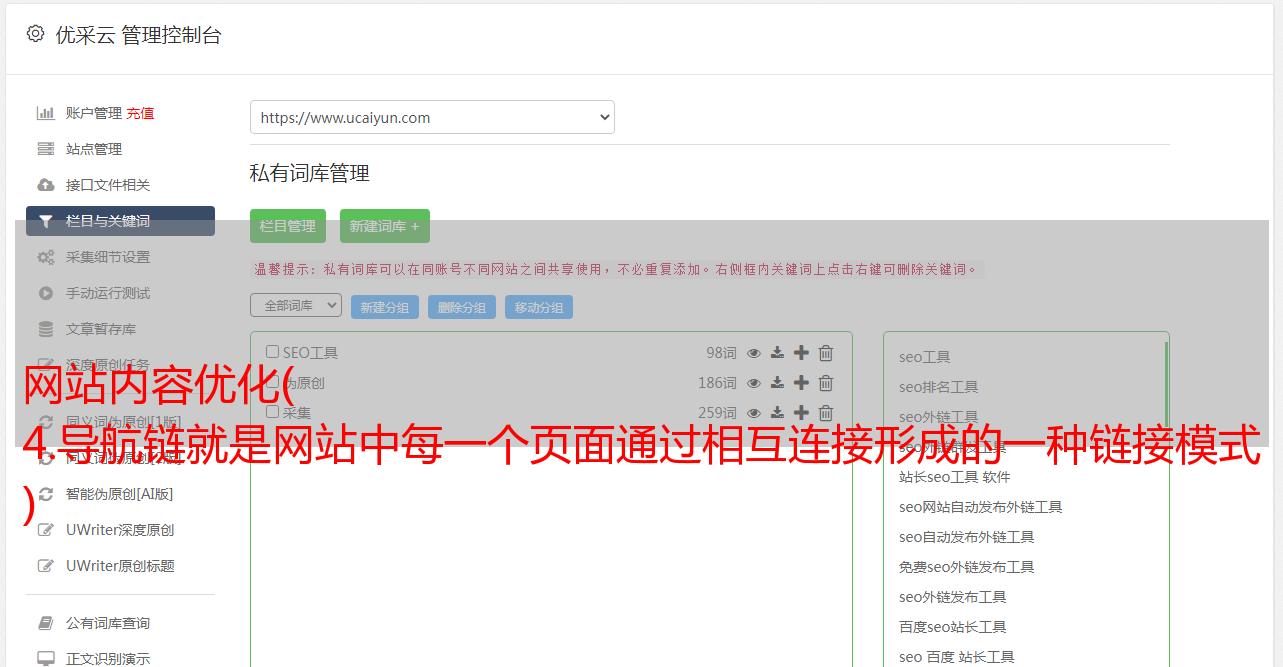The width and height of the screenshot is (1283, 667).
Task: Click the 删除分组 button
Action: click(462, 307)
